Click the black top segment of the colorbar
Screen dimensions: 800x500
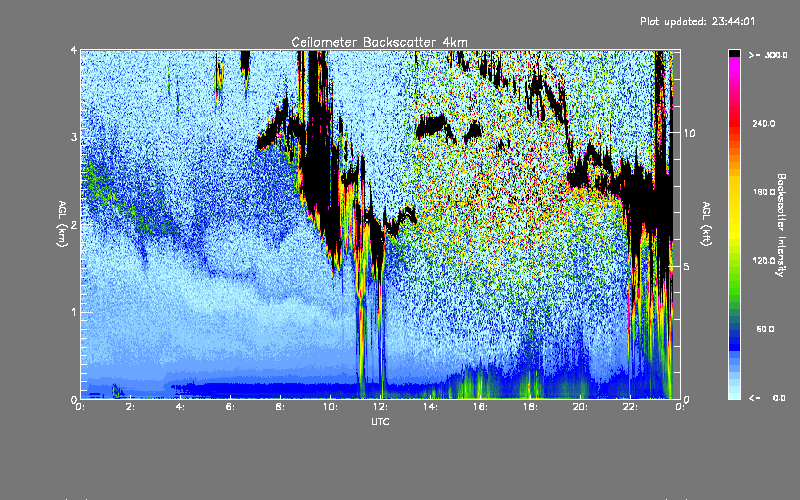tap(734, 53)
